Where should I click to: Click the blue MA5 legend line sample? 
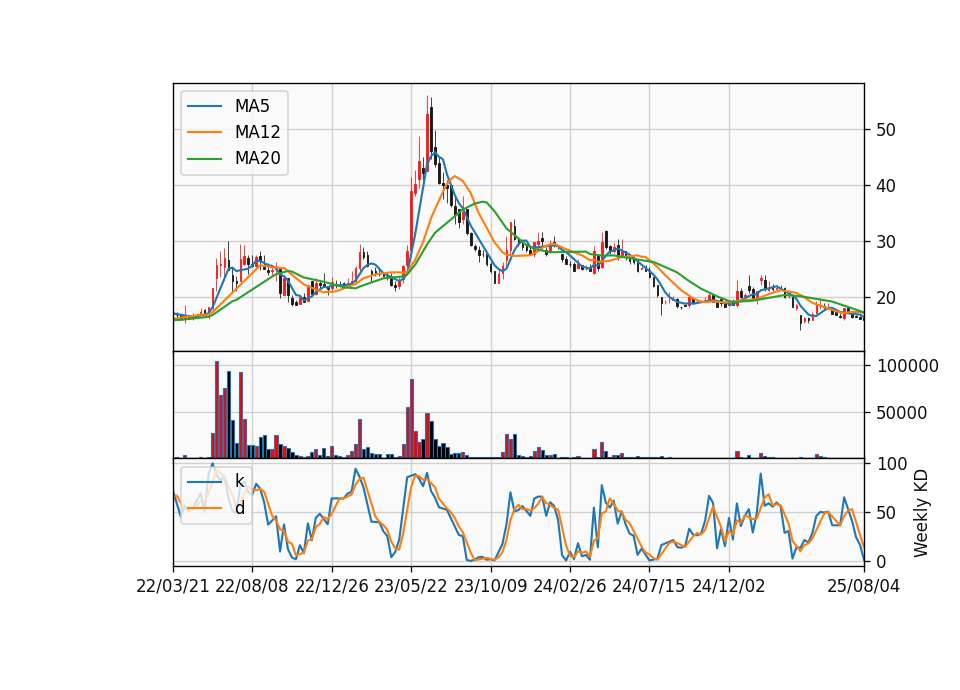click(204, 106)
